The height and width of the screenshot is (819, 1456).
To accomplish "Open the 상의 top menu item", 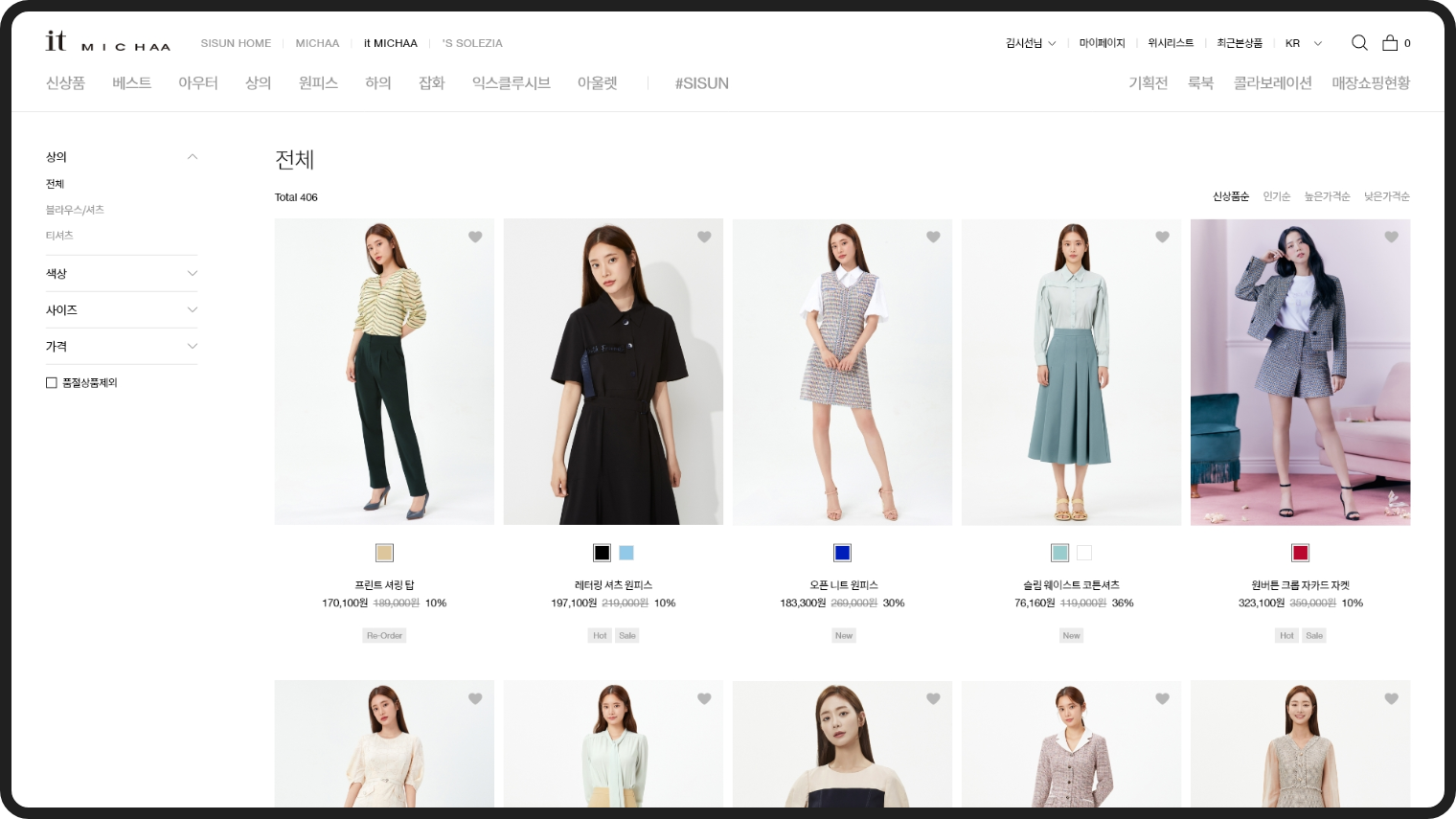I will click(x=258, y=83).
